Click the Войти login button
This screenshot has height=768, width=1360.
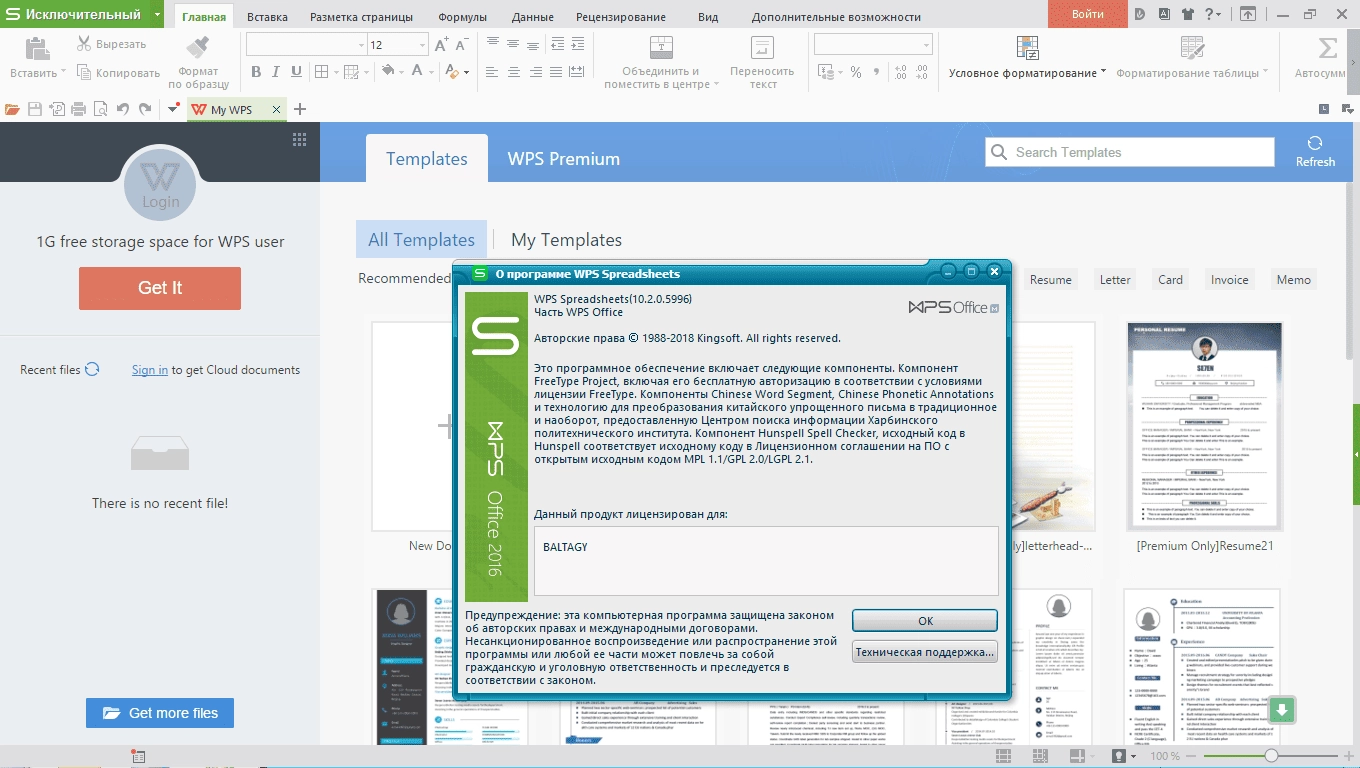click(1088, 14)
